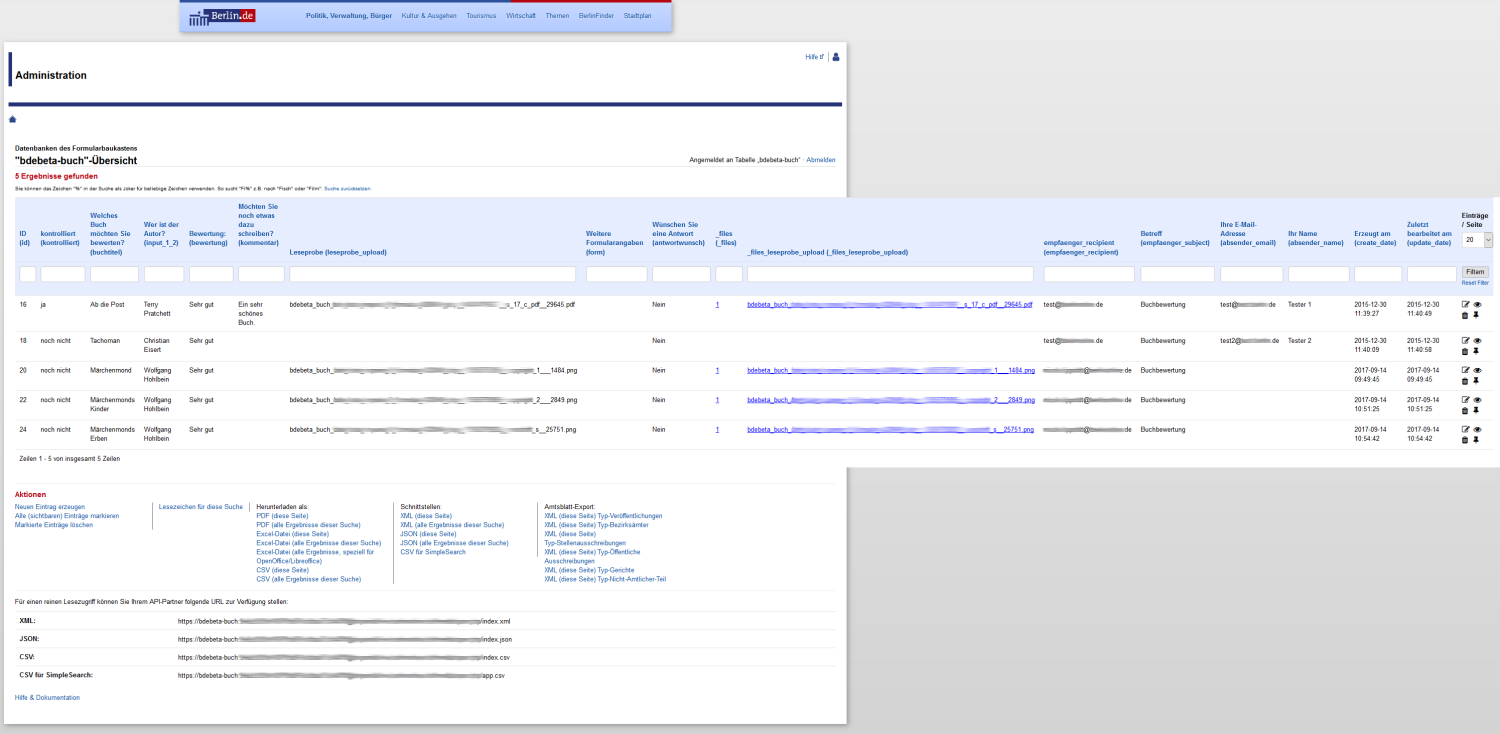Click Suche zurücksetzen link
This screenshot has width=1500, height=734.
[x=348, y=188]
